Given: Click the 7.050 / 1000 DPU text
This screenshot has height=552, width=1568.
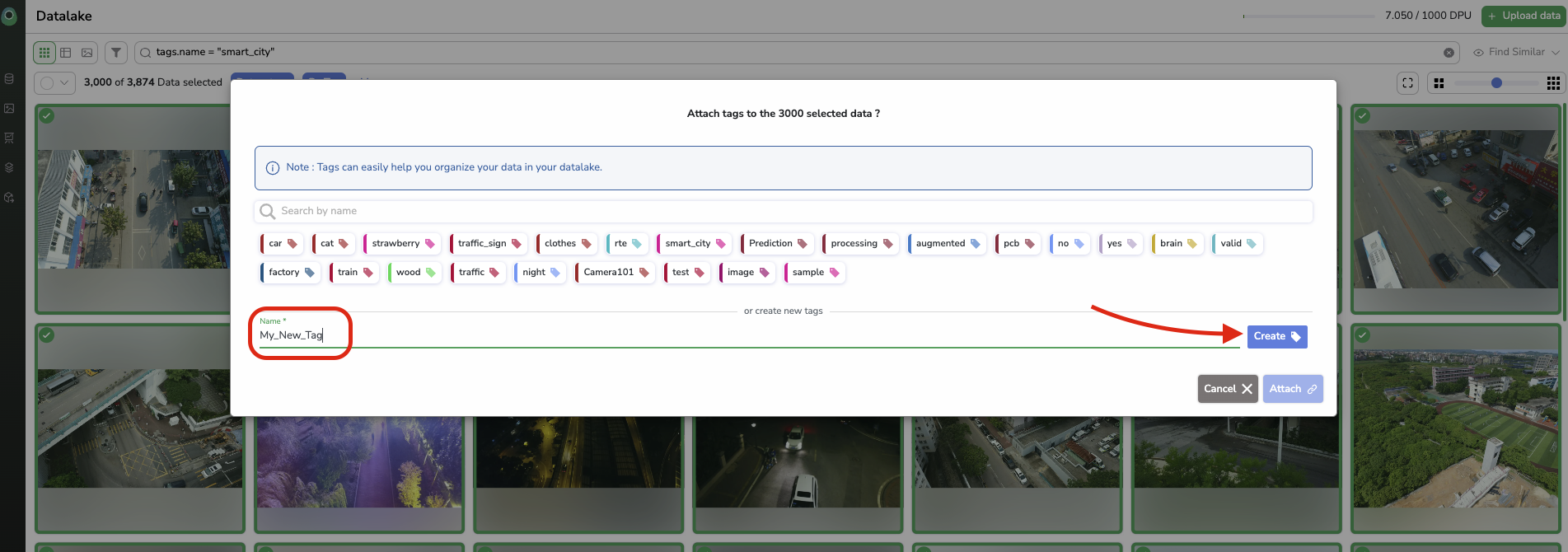Looking at the screenshot, I should (1428, 16).
